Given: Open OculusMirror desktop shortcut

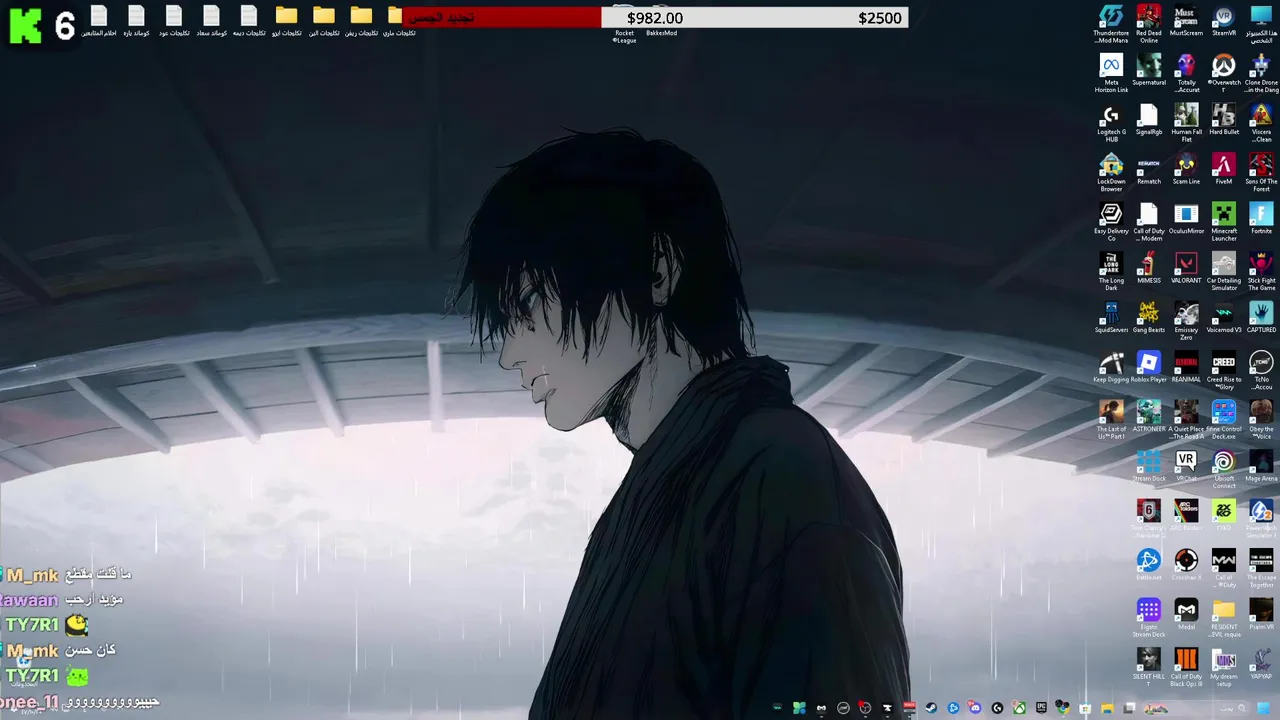Looking at the screenshot, I should [1186, 219].
